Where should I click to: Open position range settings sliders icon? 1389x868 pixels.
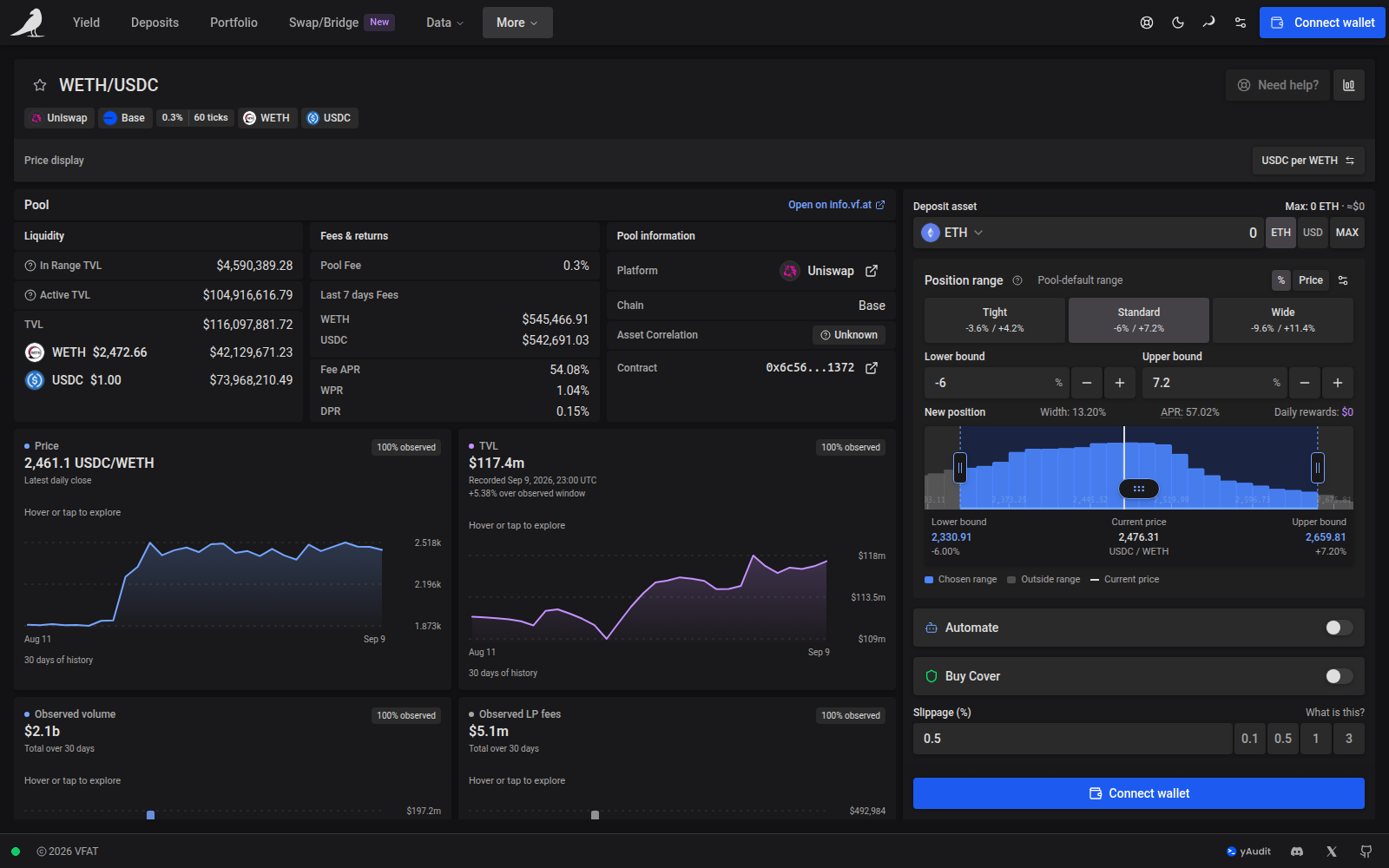pyautogui.click(x=1343, y=280)
